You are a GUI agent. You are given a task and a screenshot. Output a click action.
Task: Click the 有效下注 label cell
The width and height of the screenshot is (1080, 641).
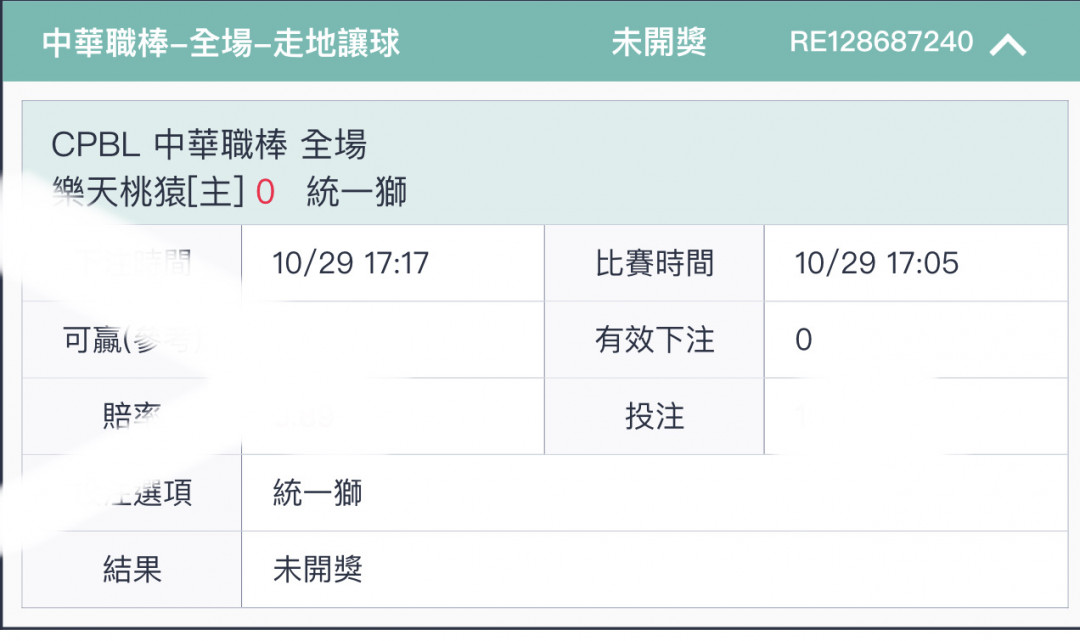[654, 339]
